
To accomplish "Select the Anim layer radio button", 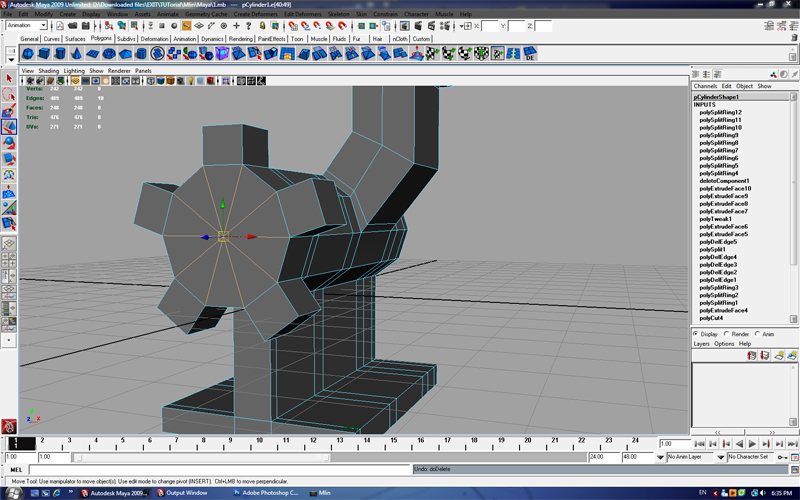I will coord(758,334).
